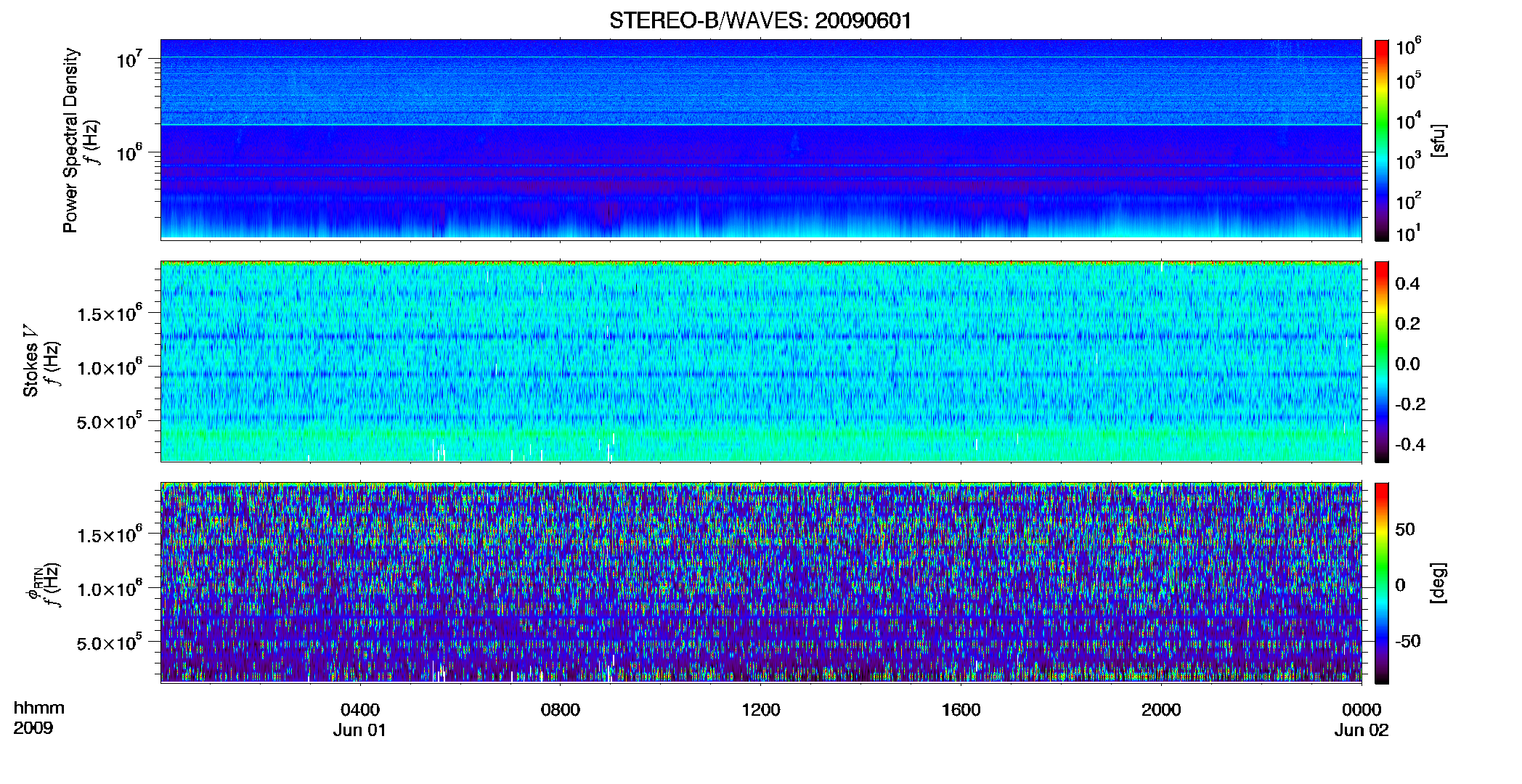
Task: Click inside the power spectral density spectrogram
Action: pyautogui.click(x=761, y=139)
